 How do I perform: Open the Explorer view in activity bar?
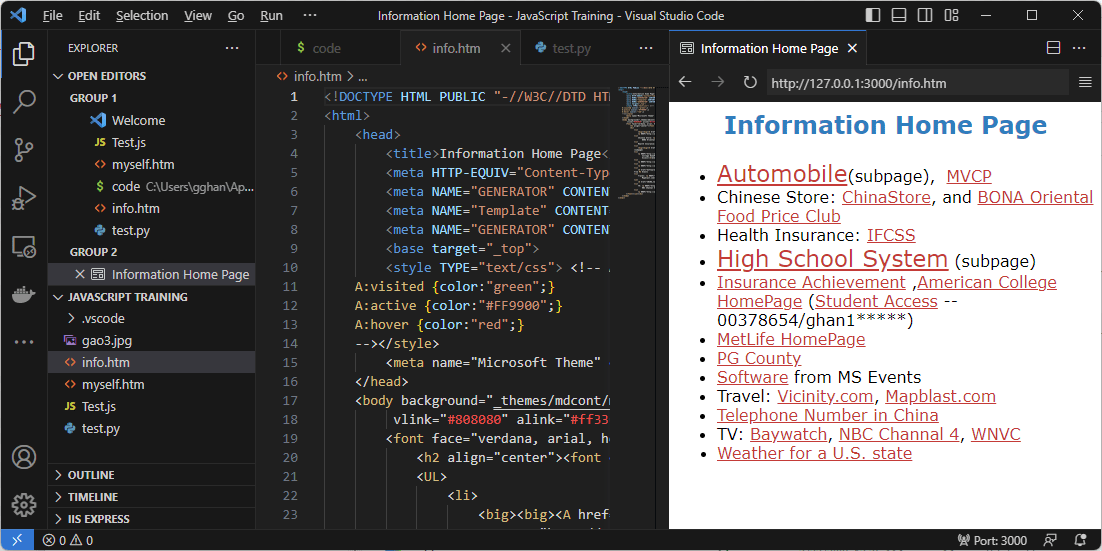(24, 55)
